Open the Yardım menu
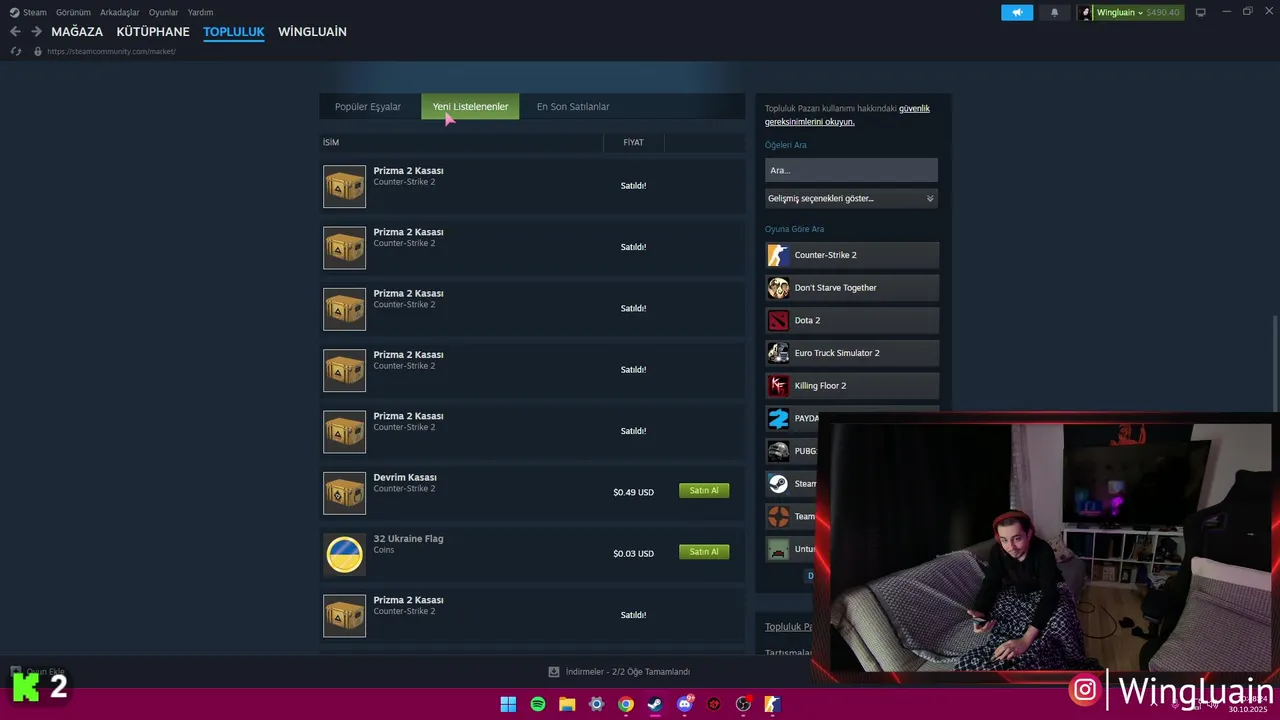The height and width of the screenshot is (720, 1280). coord(200,12)
